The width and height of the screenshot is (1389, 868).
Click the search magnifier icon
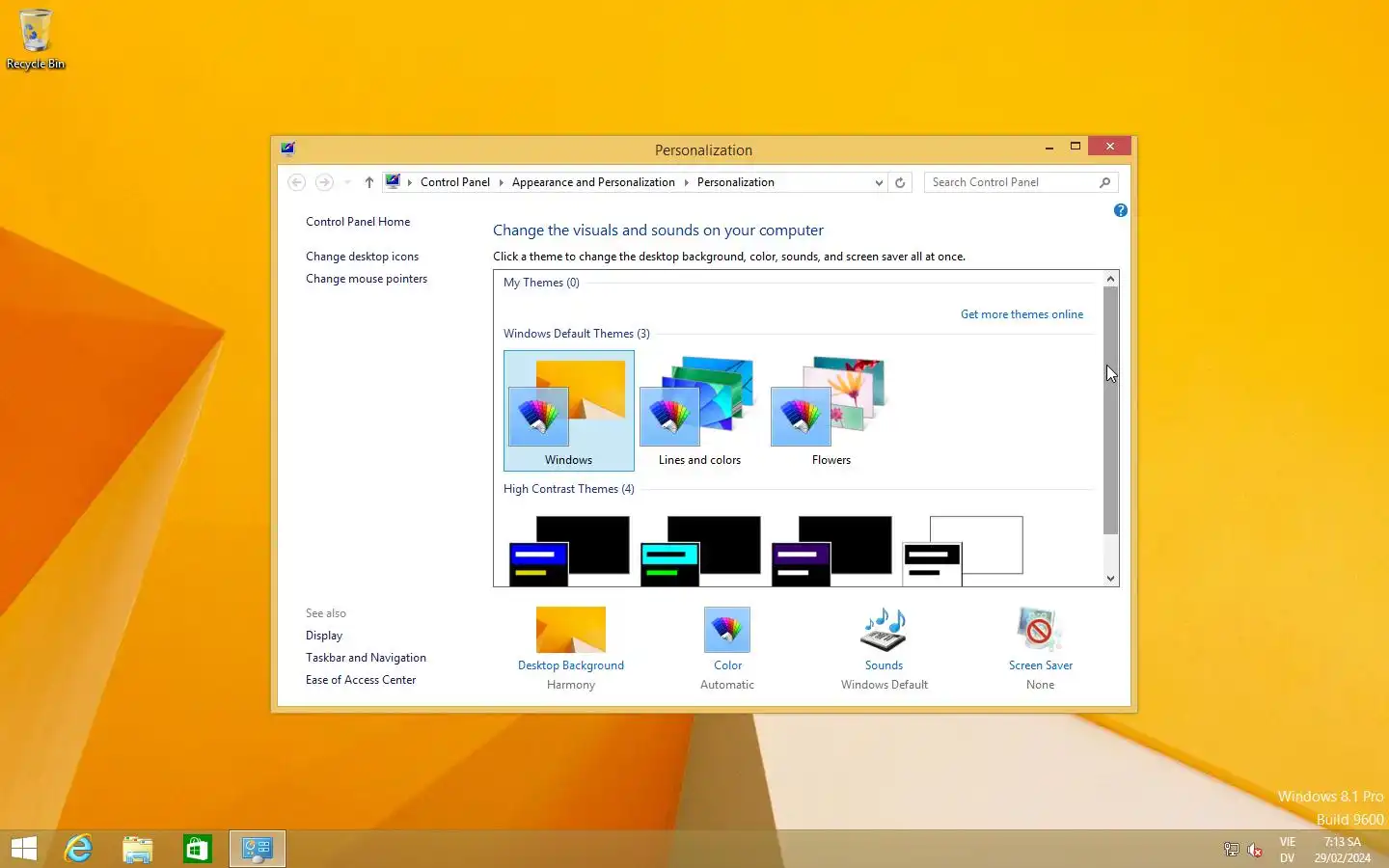pyautogui.click(x=1105, y=182)
